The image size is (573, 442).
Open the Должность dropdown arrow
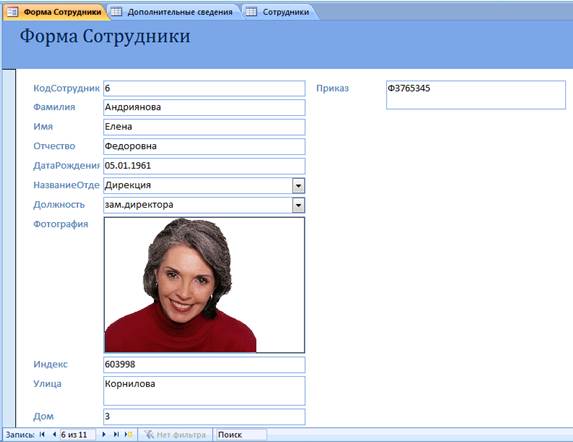tap(298, 205)
